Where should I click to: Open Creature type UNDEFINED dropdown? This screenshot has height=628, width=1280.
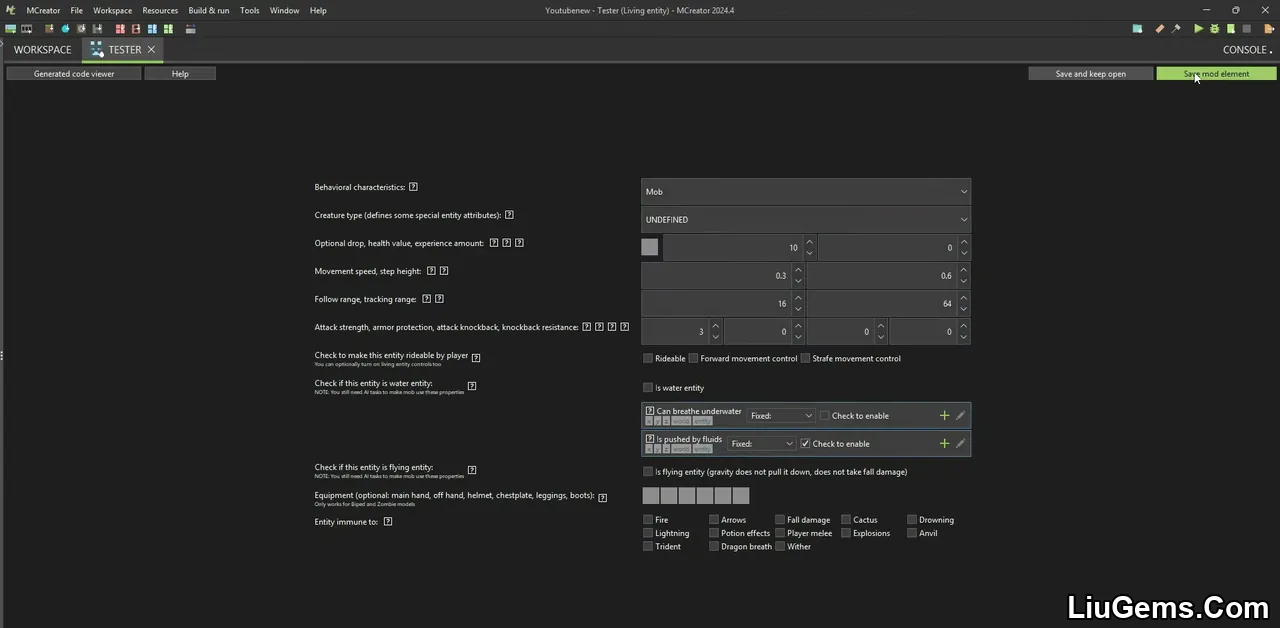(x=806, y=219)
